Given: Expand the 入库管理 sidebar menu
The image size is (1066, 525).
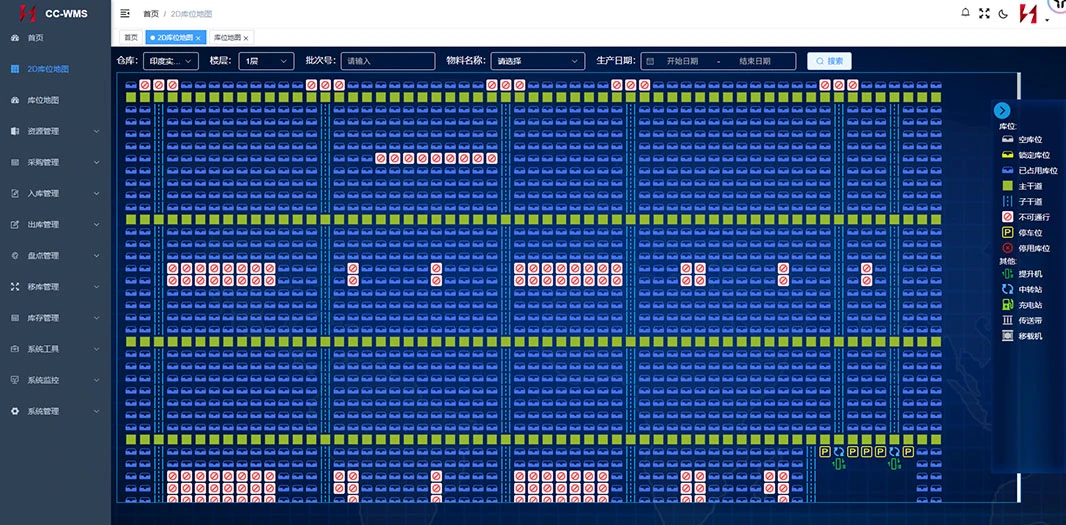Looking at the screenshot, I should click(55, 194).
